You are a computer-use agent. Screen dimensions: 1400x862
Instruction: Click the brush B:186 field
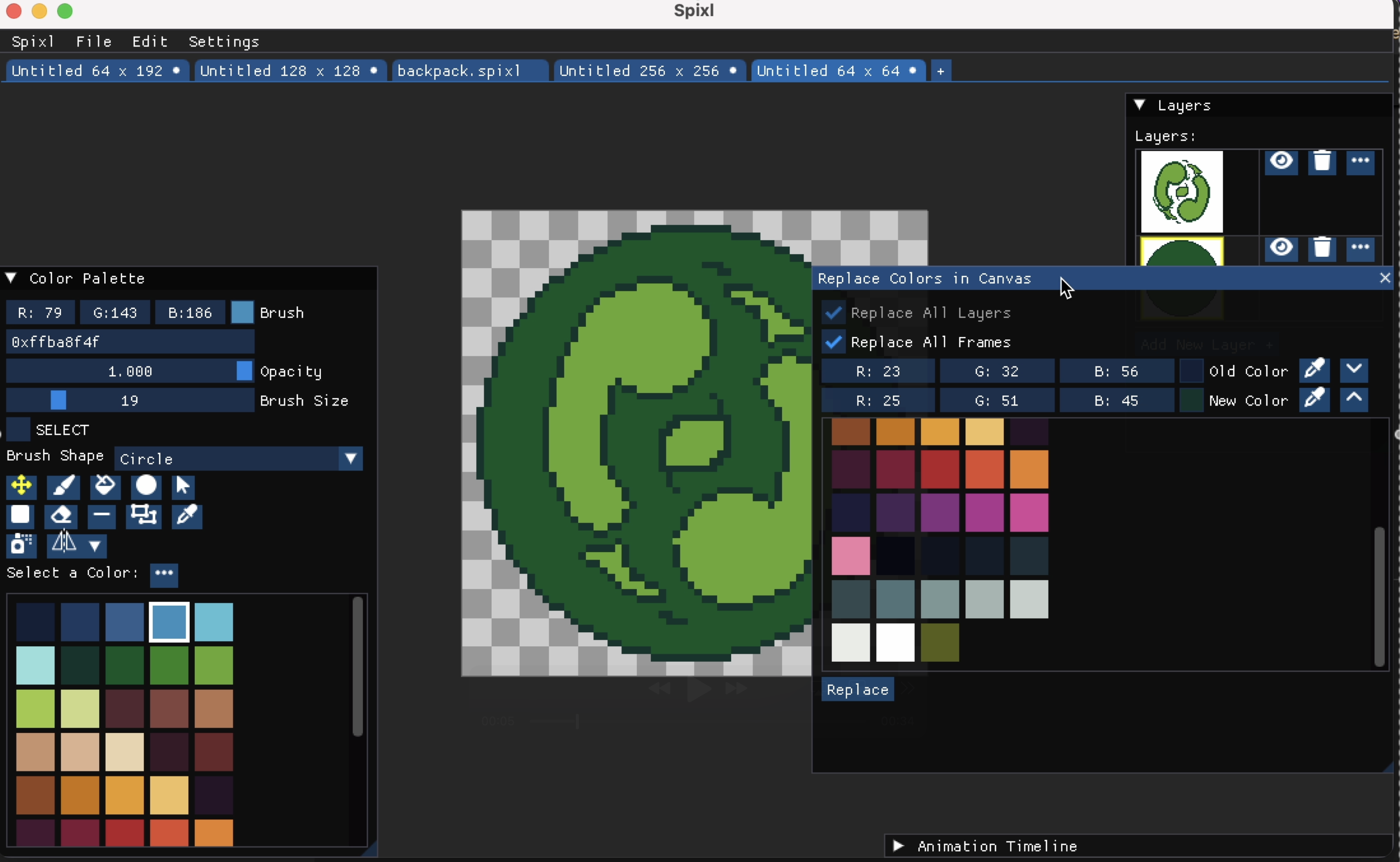coord(190,312)
